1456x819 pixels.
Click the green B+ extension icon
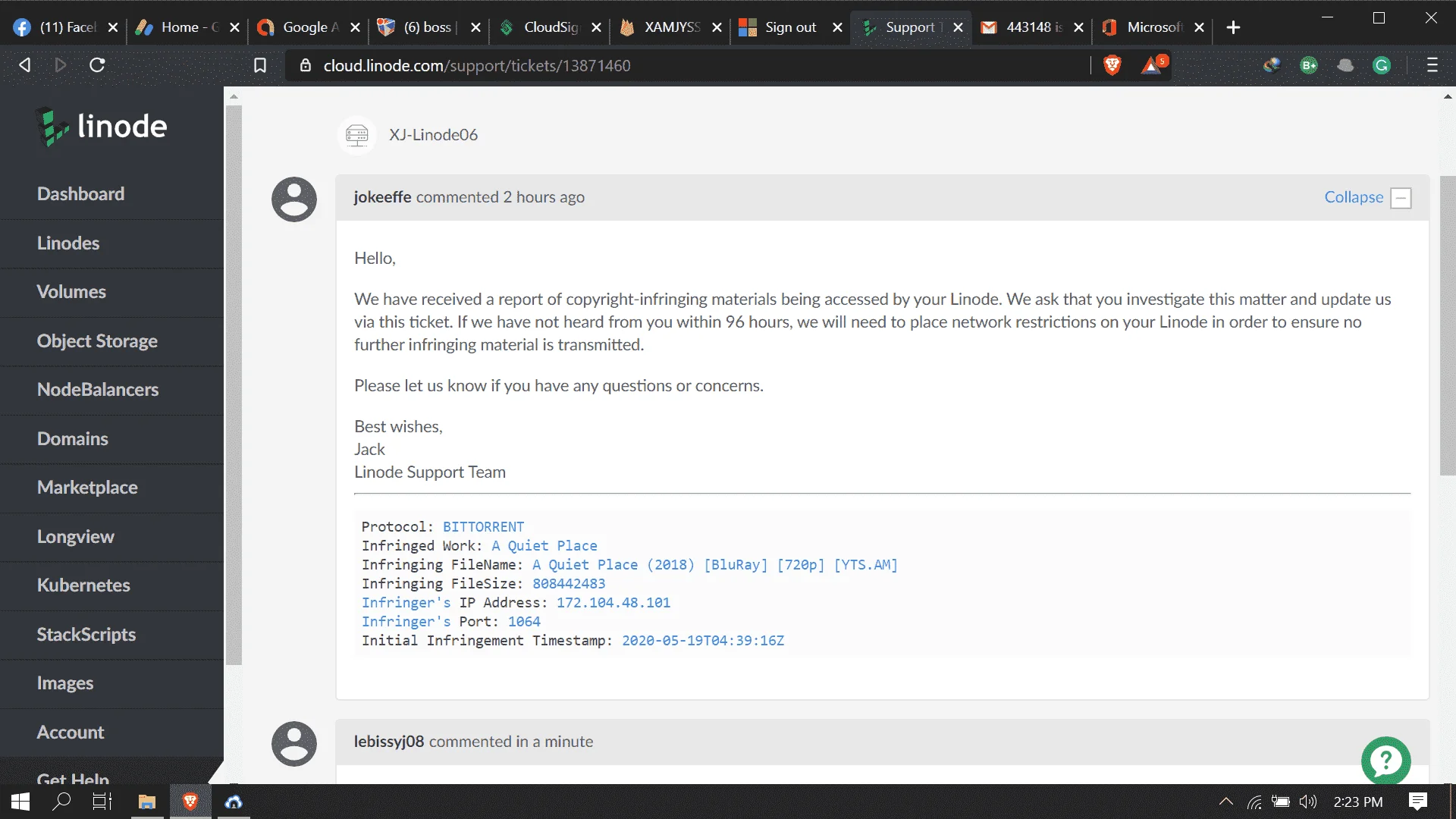pyautogui.click(x=1309, y=65)
